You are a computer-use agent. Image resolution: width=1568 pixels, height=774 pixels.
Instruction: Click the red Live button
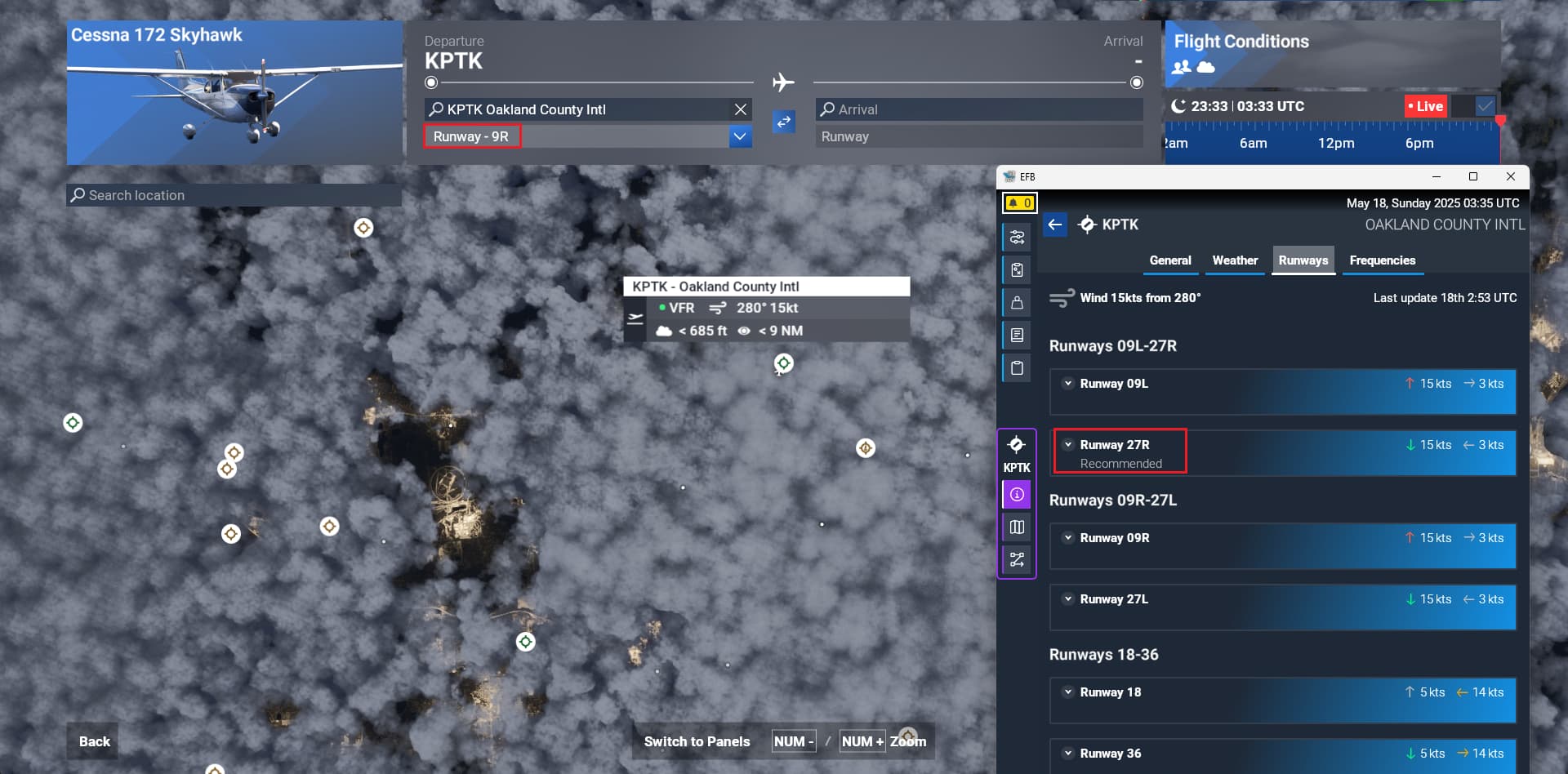click(x=1425, y=106)
